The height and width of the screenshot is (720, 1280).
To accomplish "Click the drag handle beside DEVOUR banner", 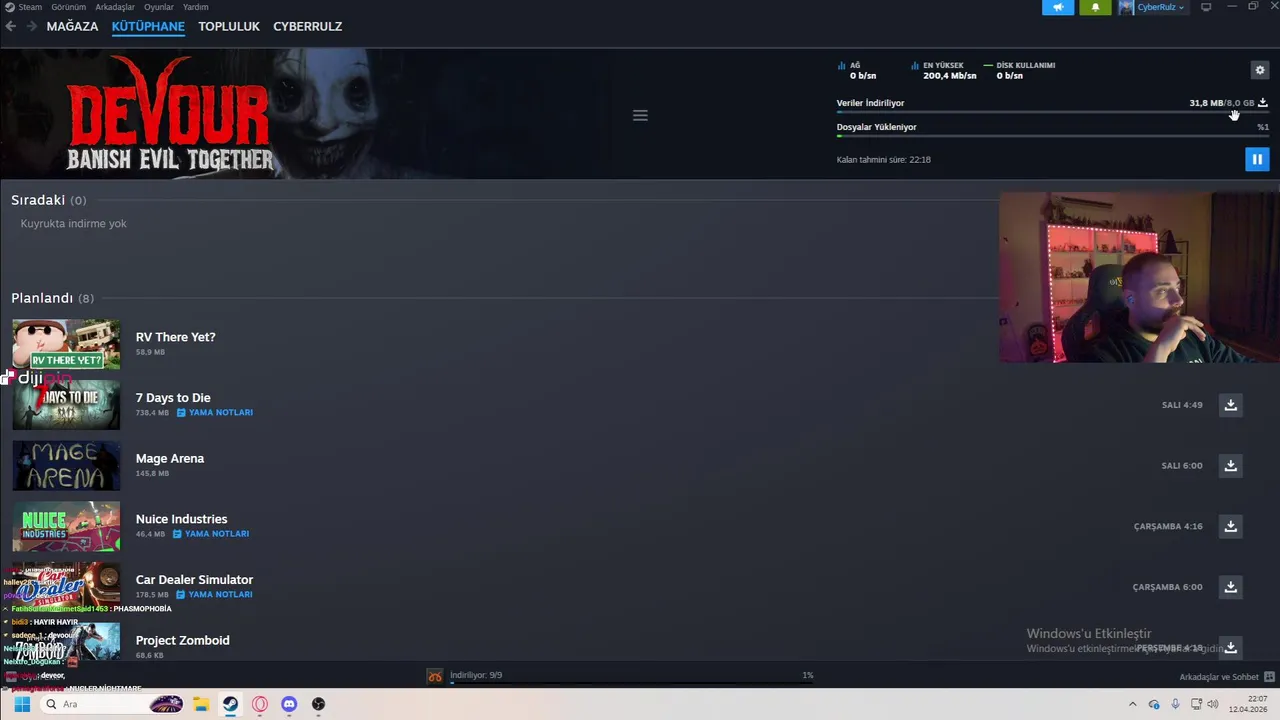I will coord(640,115).
